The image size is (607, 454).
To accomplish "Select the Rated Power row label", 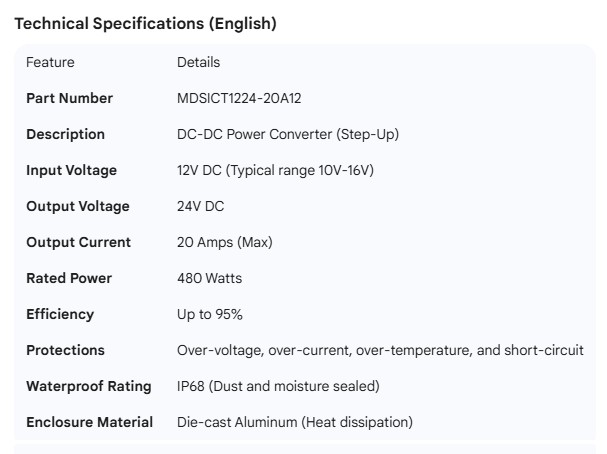I will (x=69, y=278).
